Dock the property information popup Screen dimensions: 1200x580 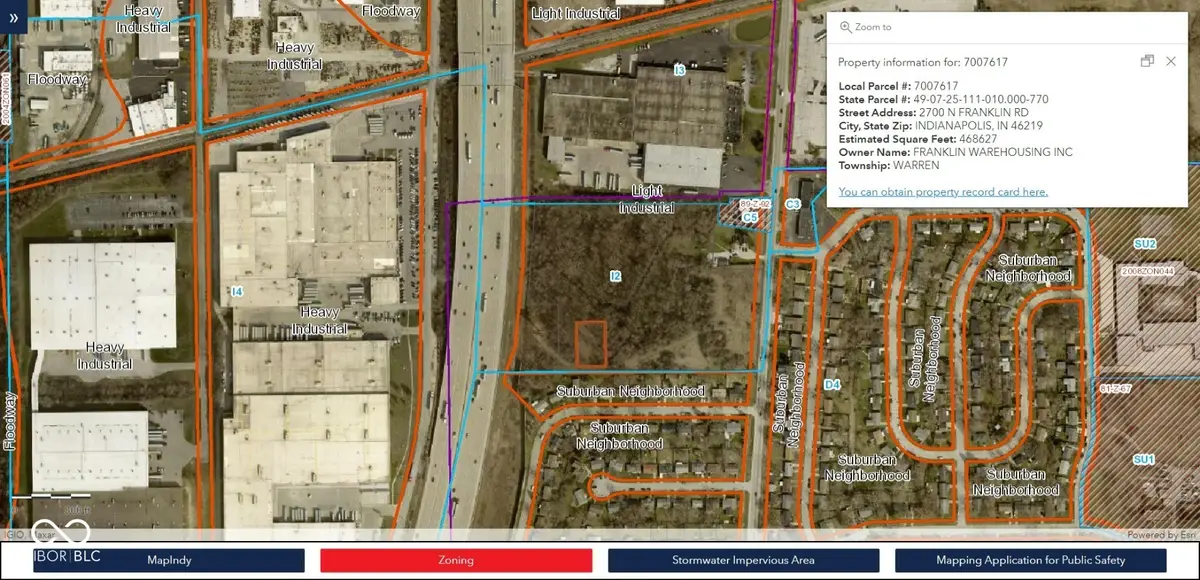click(x=1147, y=62)
